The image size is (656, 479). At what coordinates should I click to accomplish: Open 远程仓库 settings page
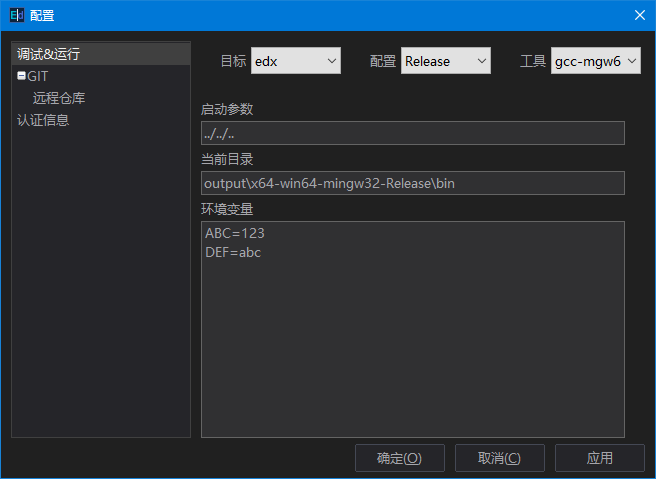tap(59, 98)
